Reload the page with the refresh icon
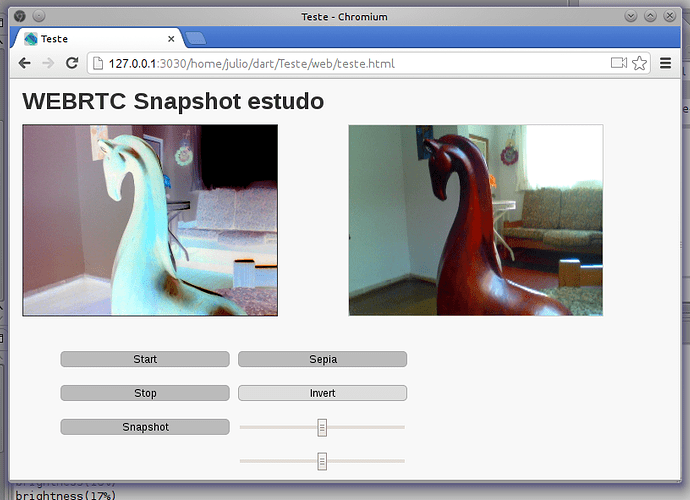This screenshot has height=500, width=690. click(72, 63)
